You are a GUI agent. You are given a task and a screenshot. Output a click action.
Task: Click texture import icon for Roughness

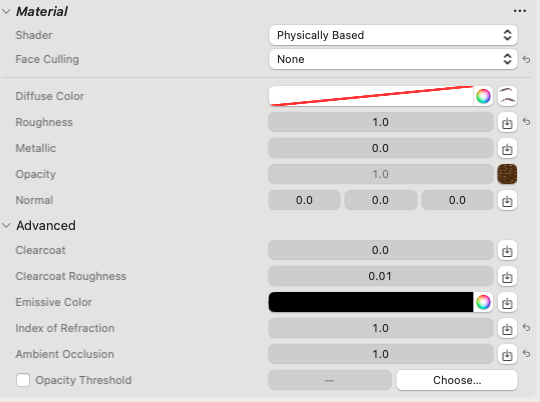click(507, 122)
